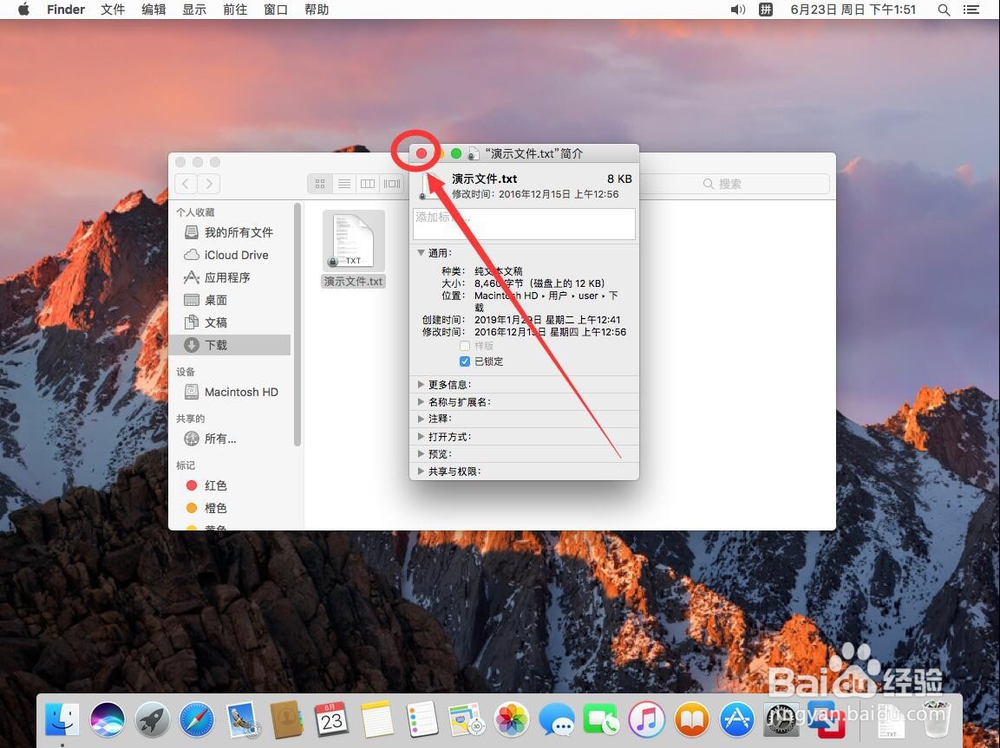Switch Finder to icon view
Screen dimensions: 1000x748
click(x=320, y=184)
